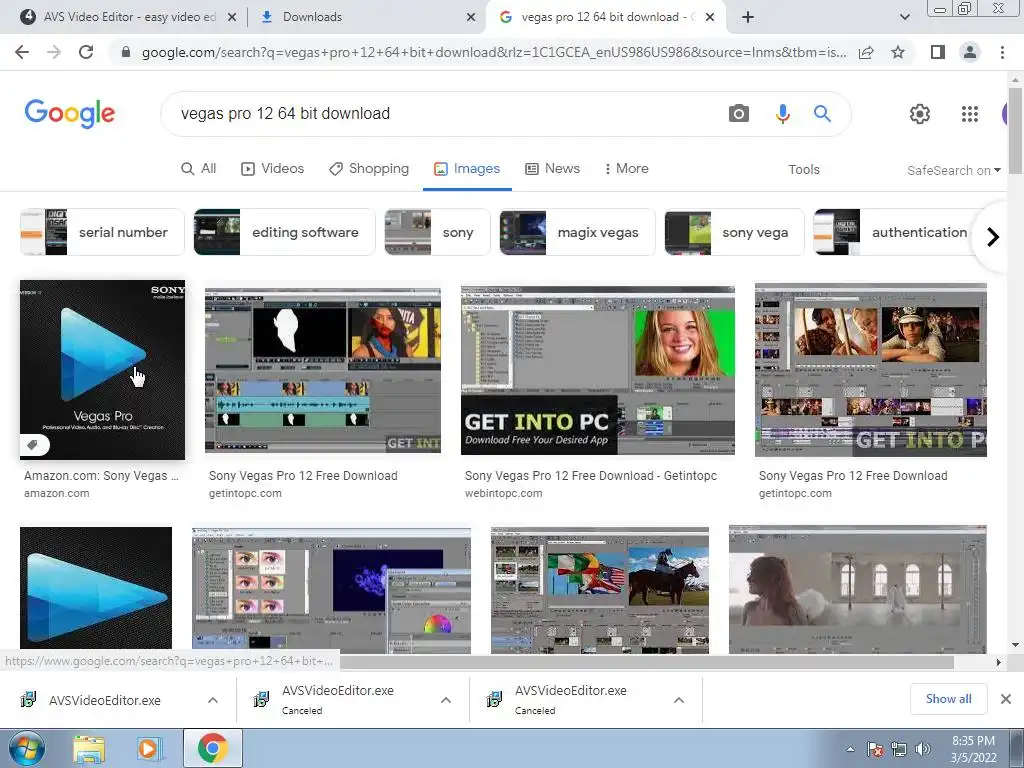Image resolution: width=1024 pixels, height=768 pixels.
Task: Filter by editing software chip
Action: 284,232
